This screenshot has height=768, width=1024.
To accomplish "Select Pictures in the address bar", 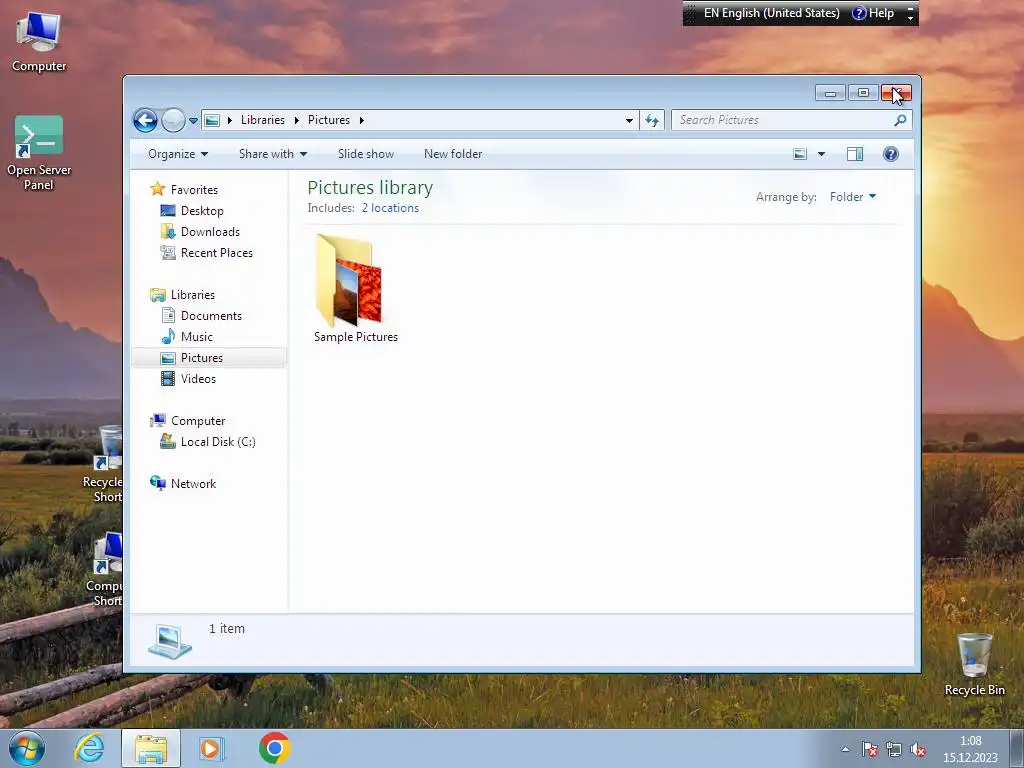I will [328, 120].
